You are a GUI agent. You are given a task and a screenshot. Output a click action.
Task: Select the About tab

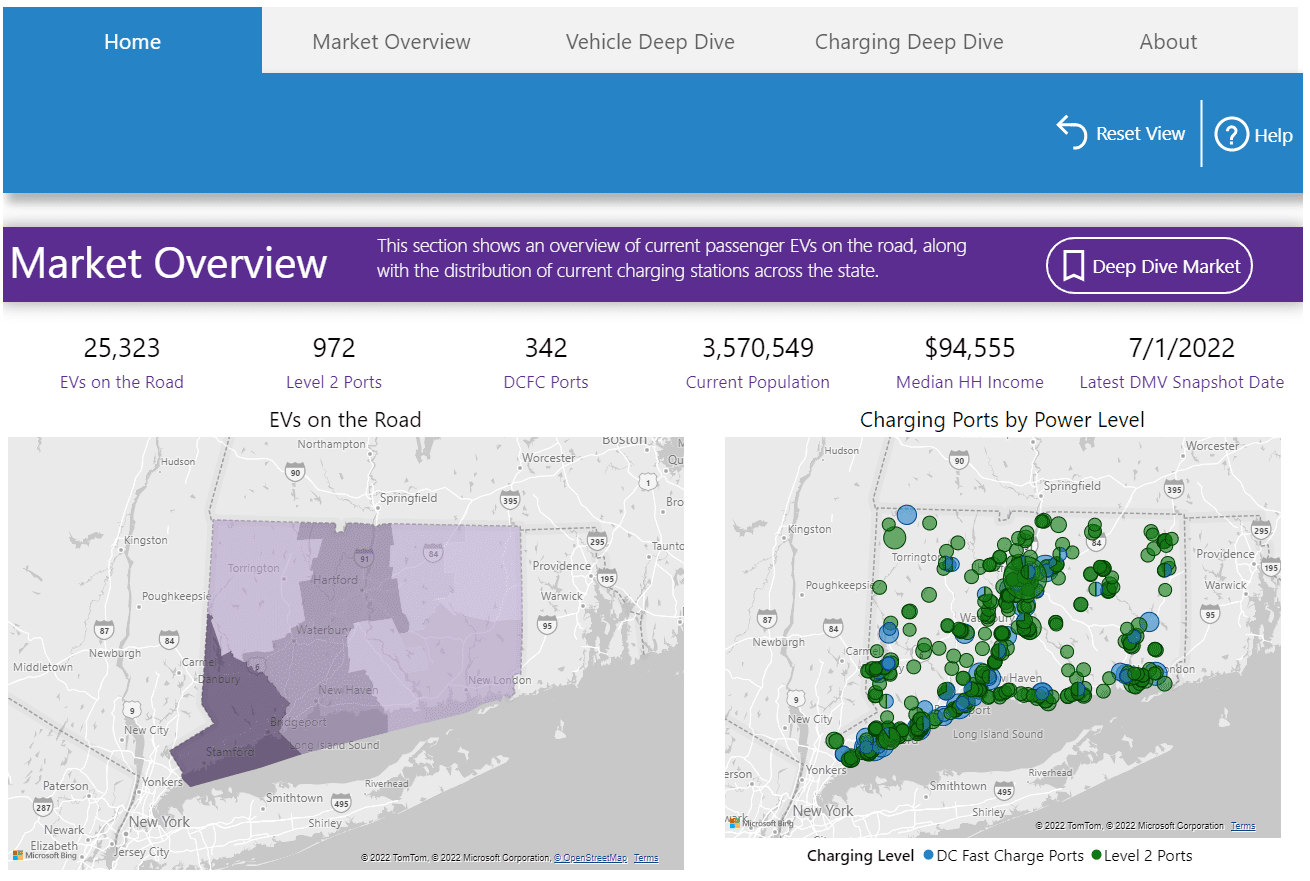tap(1167, 42)
